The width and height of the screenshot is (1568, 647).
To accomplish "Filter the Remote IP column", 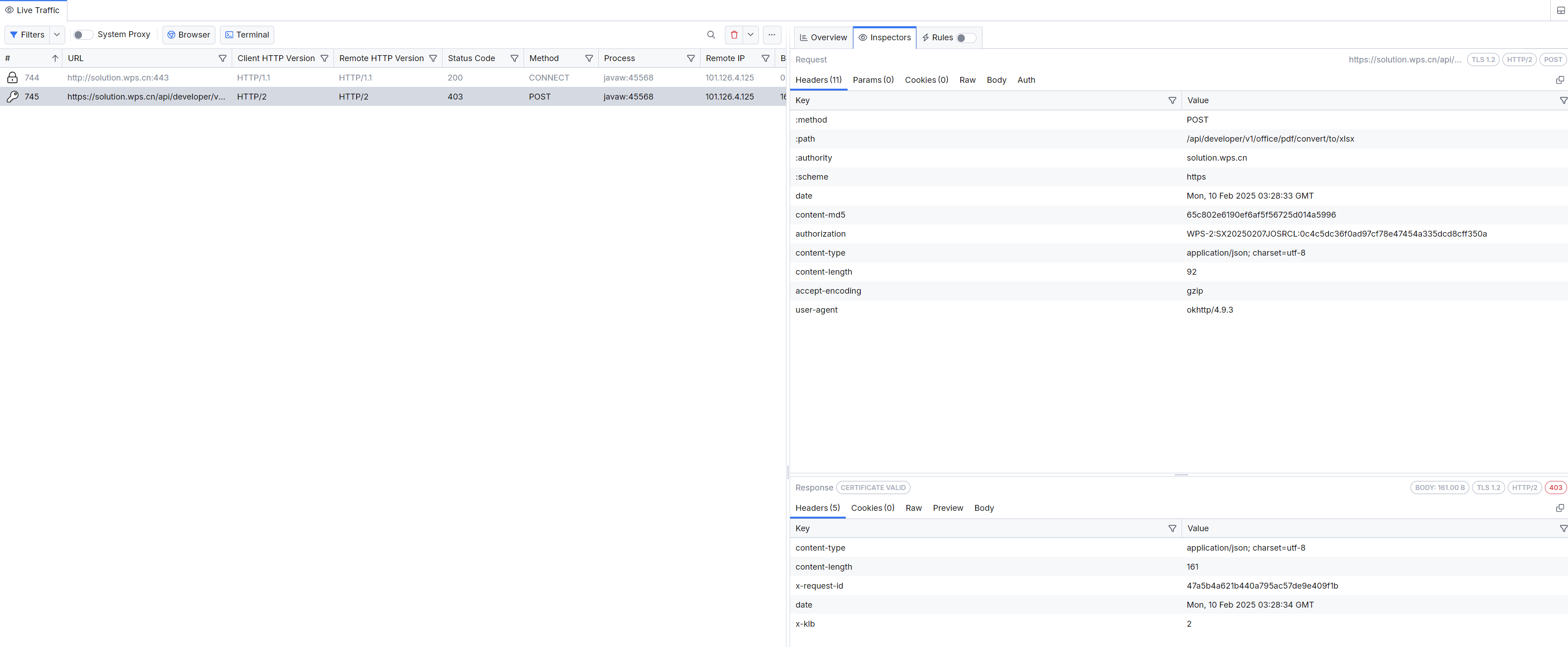I will [x=765, y=58].
